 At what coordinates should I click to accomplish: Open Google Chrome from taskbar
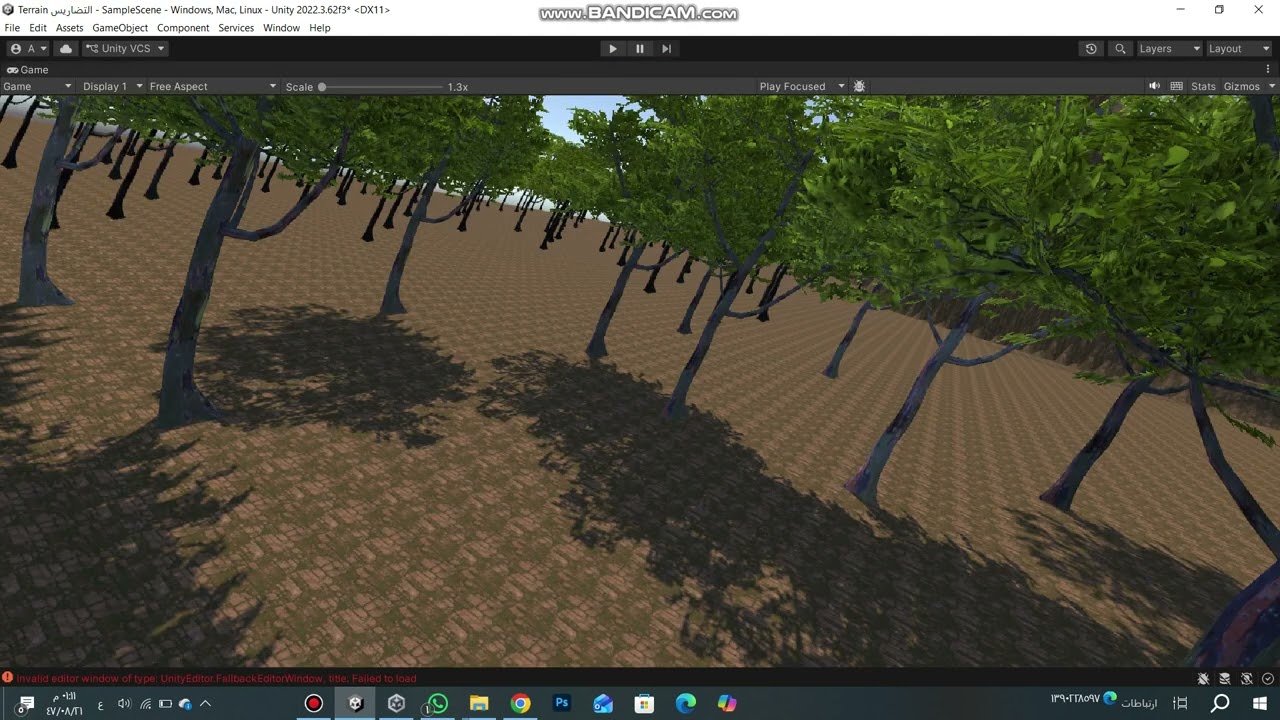coord(520,703)
